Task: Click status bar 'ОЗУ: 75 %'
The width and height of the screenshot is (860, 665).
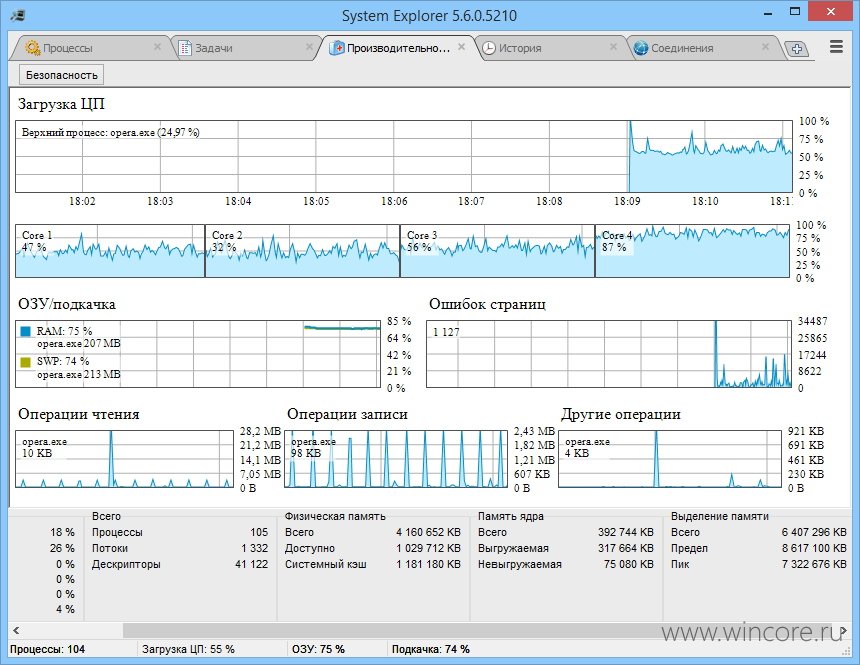Action: (318, 650)
